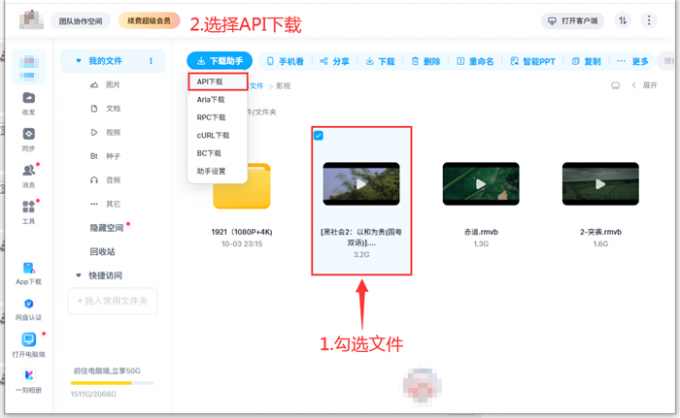This screenshot has width=680, height=418.
Task: Open 回收站 recycle bin
Action: pos(102,251)
